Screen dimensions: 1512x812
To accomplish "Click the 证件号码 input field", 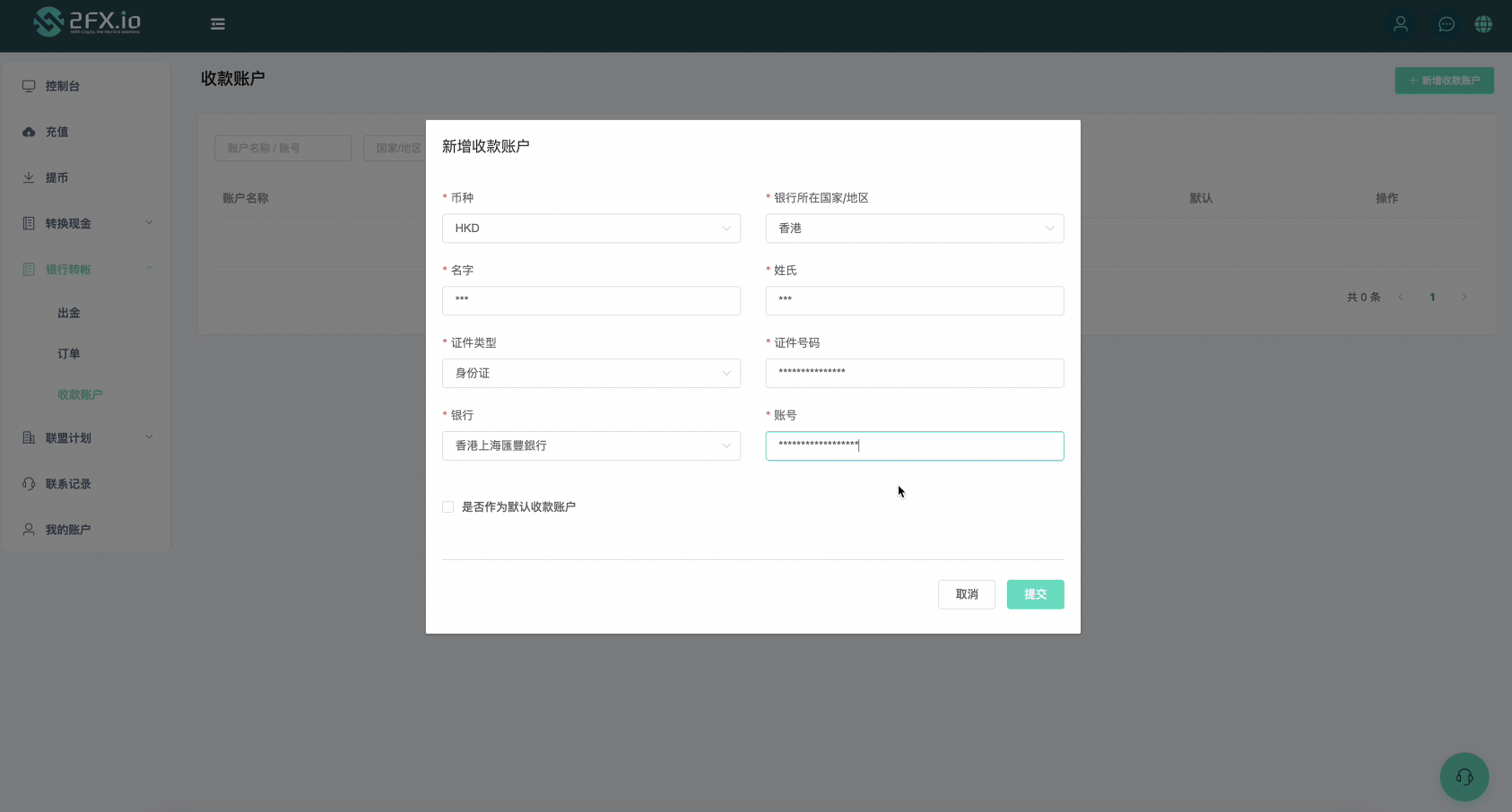I will pyautogui.click(x=914, y=373).
